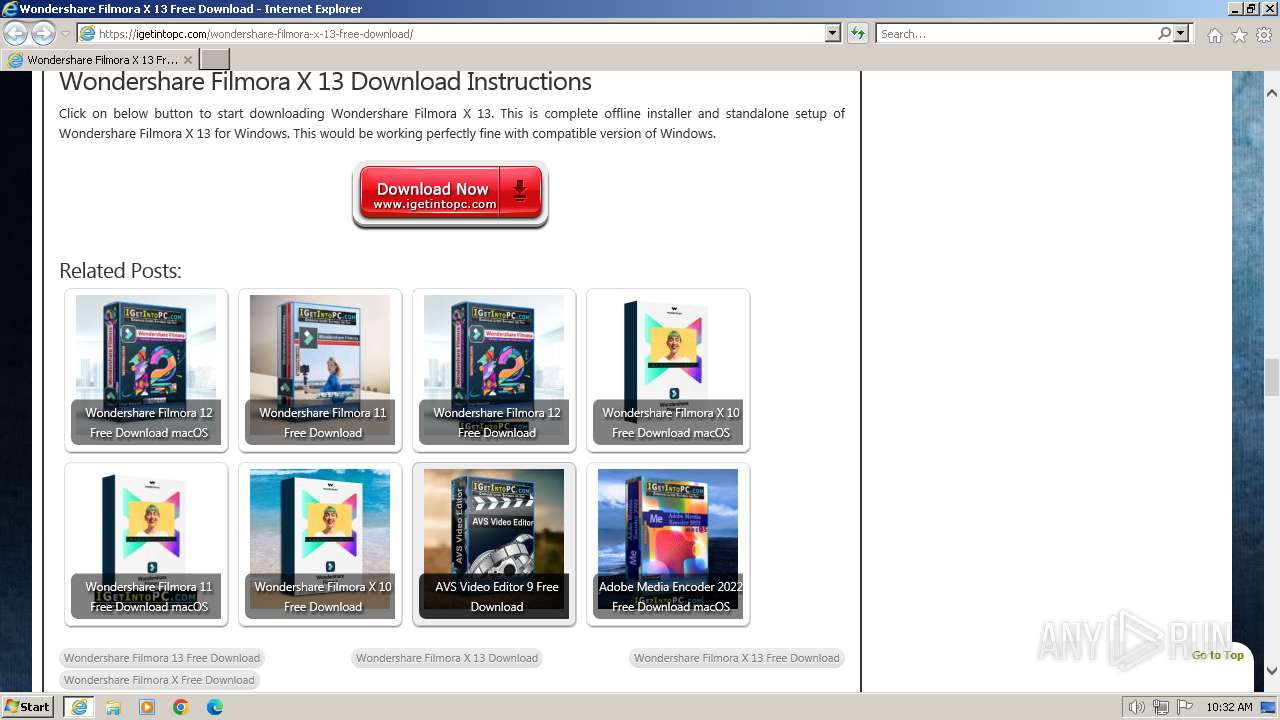Screen dimensions: 1280x720
Task: Click the volume speaker tray icon
Action: [x=1137, y=707]
